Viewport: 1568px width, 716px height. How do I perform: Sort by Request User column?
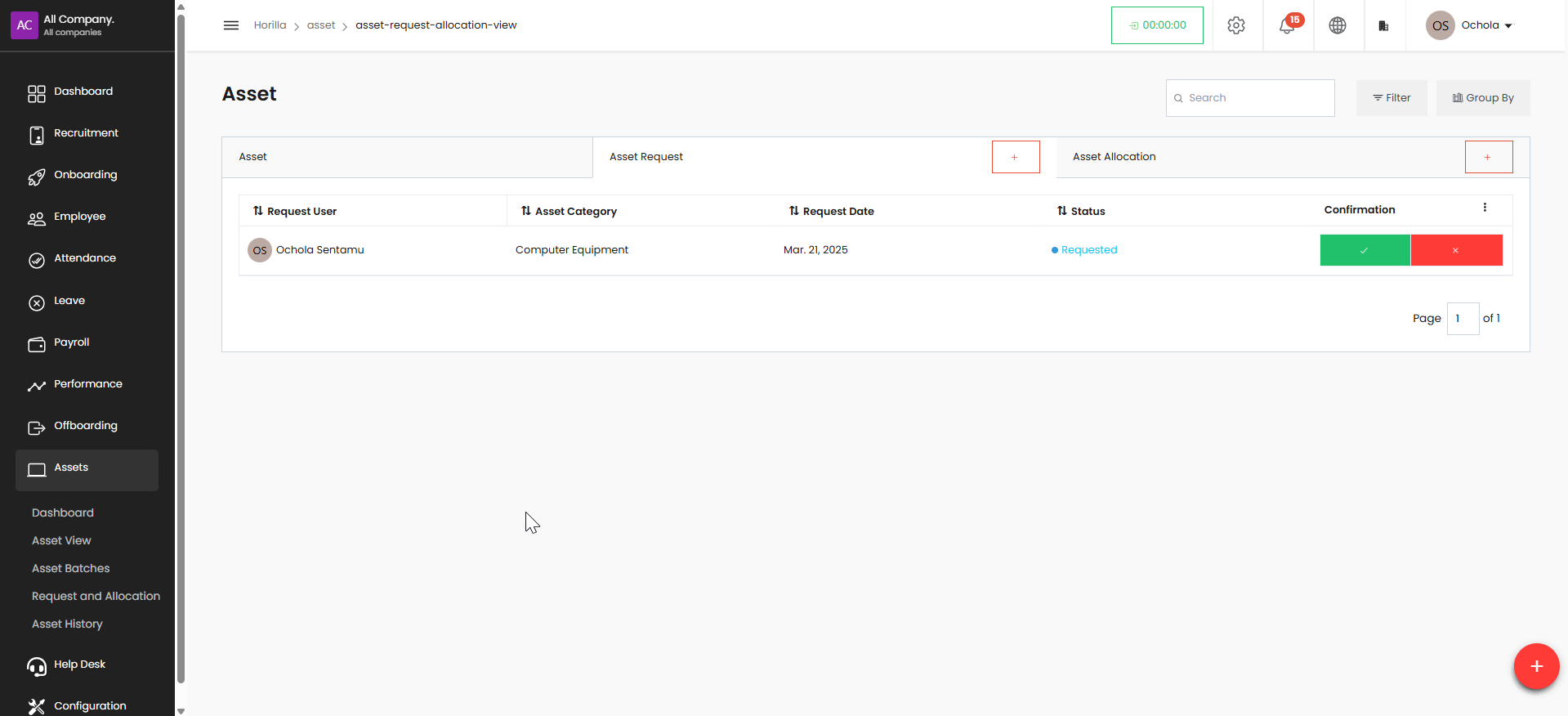295,211
